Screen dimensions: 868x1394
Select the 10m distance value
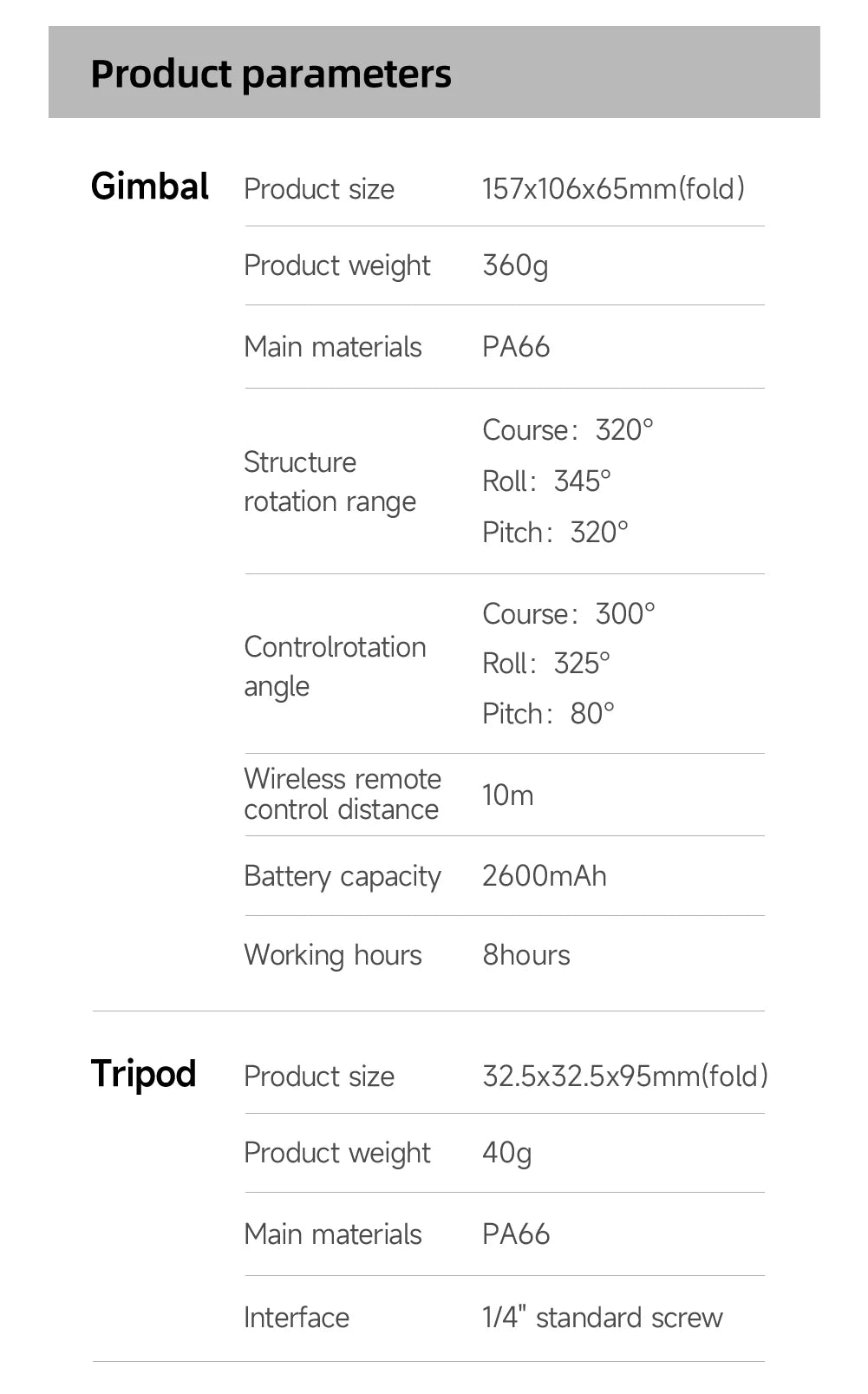tap(507, 795)
